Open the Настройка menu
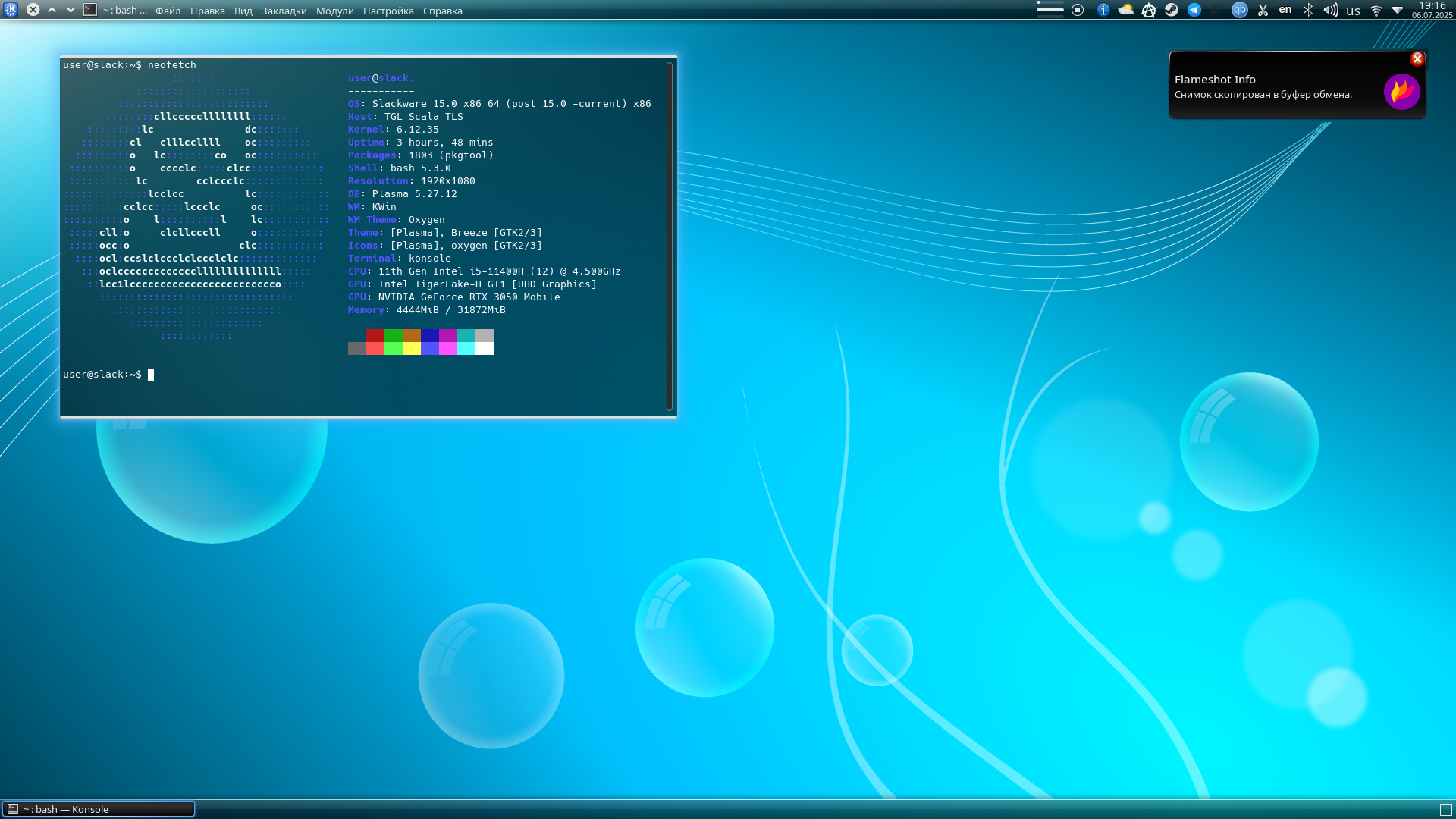Image resolution: width=1456 pixels, height=819 pixels. point(389,11)
